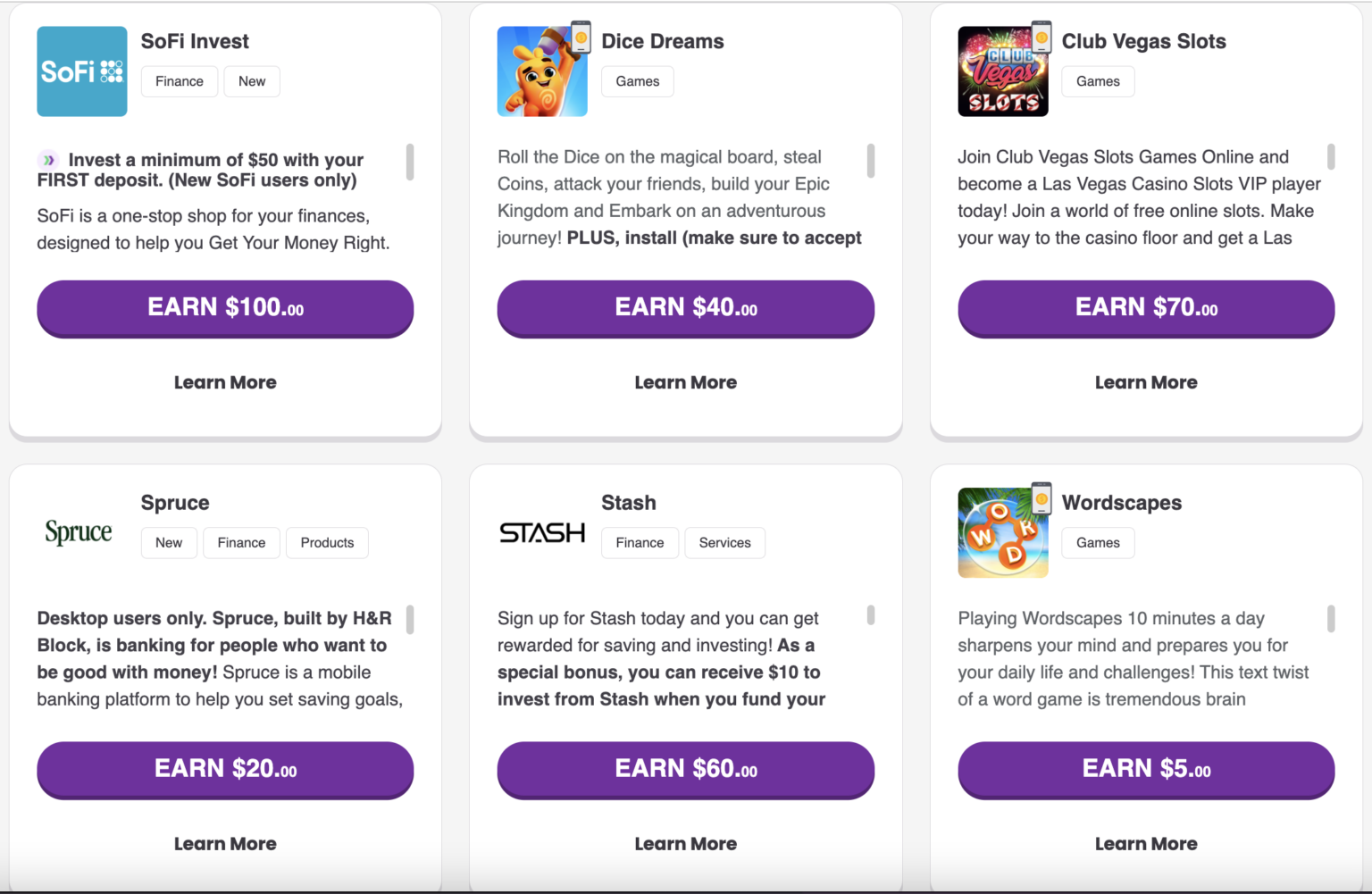Click EARN $20.00 on Spruce
Screen dimensions: 1372x894
[x=224, y=770]
